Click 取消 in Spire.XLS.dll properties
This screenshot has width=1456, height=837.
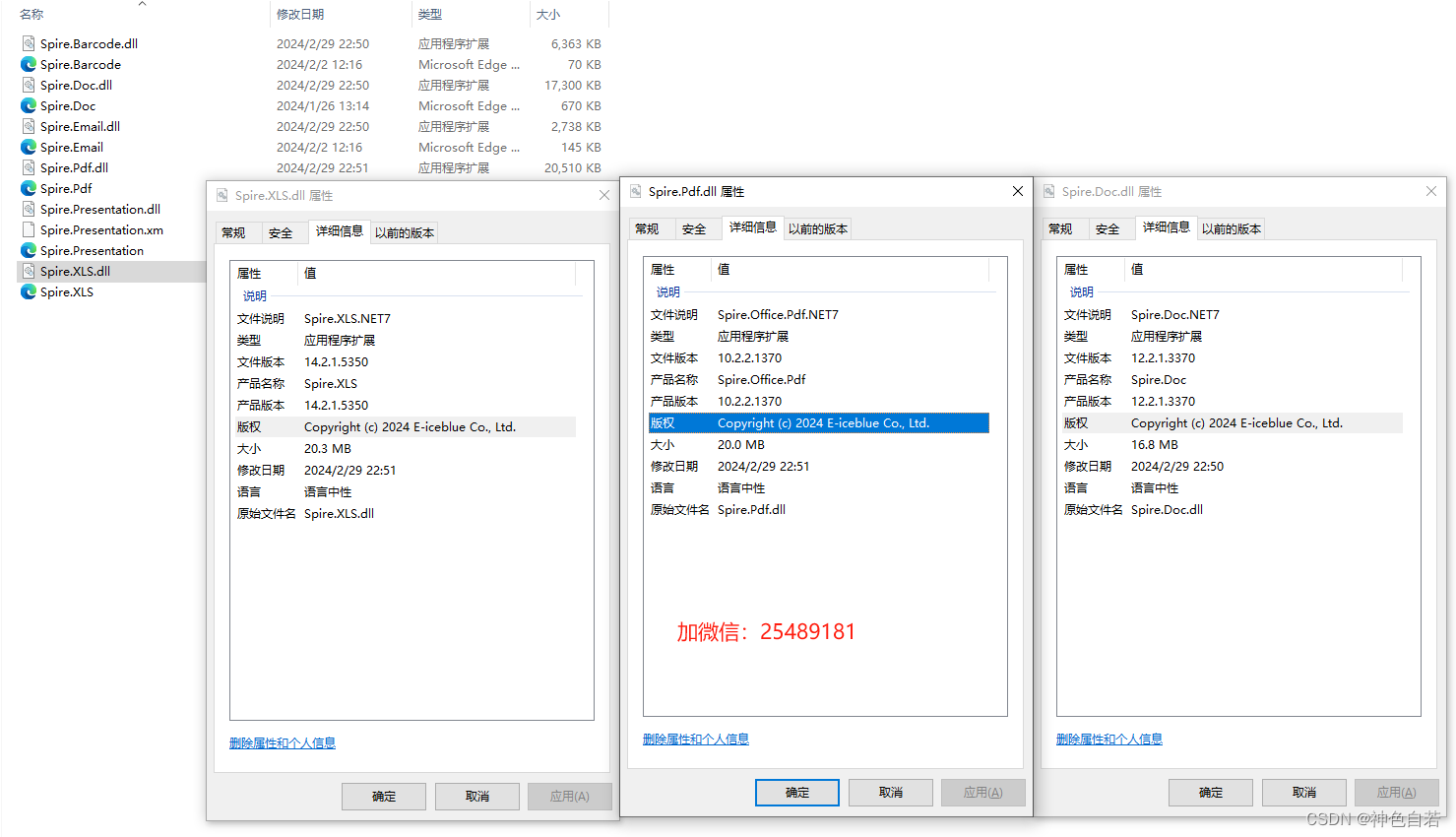point(477,797)
